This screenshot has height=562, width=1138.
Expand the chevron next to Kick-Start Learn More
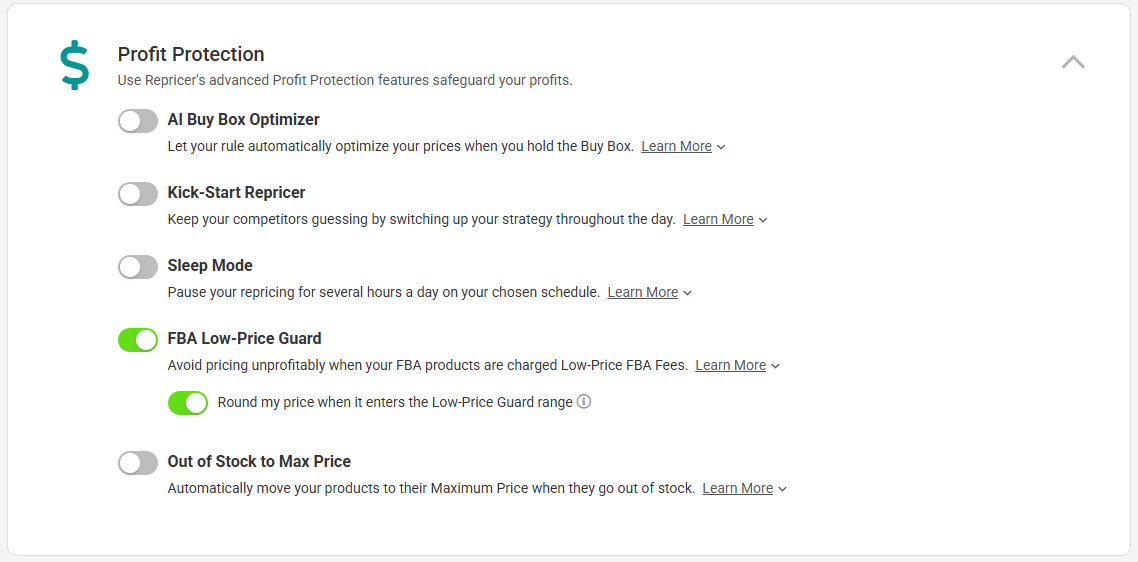(762, 220)
